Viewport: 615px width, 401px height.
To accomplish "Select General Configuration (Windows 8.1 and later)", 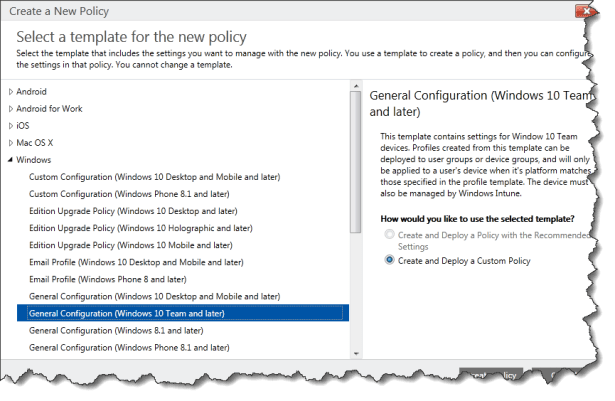I will pos(116,330).
